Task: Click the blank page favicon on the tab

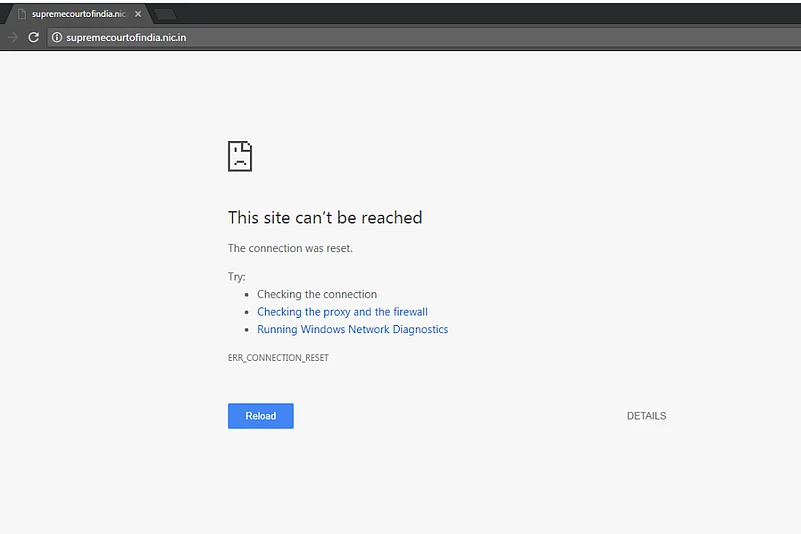Action: tap(21, 14)
